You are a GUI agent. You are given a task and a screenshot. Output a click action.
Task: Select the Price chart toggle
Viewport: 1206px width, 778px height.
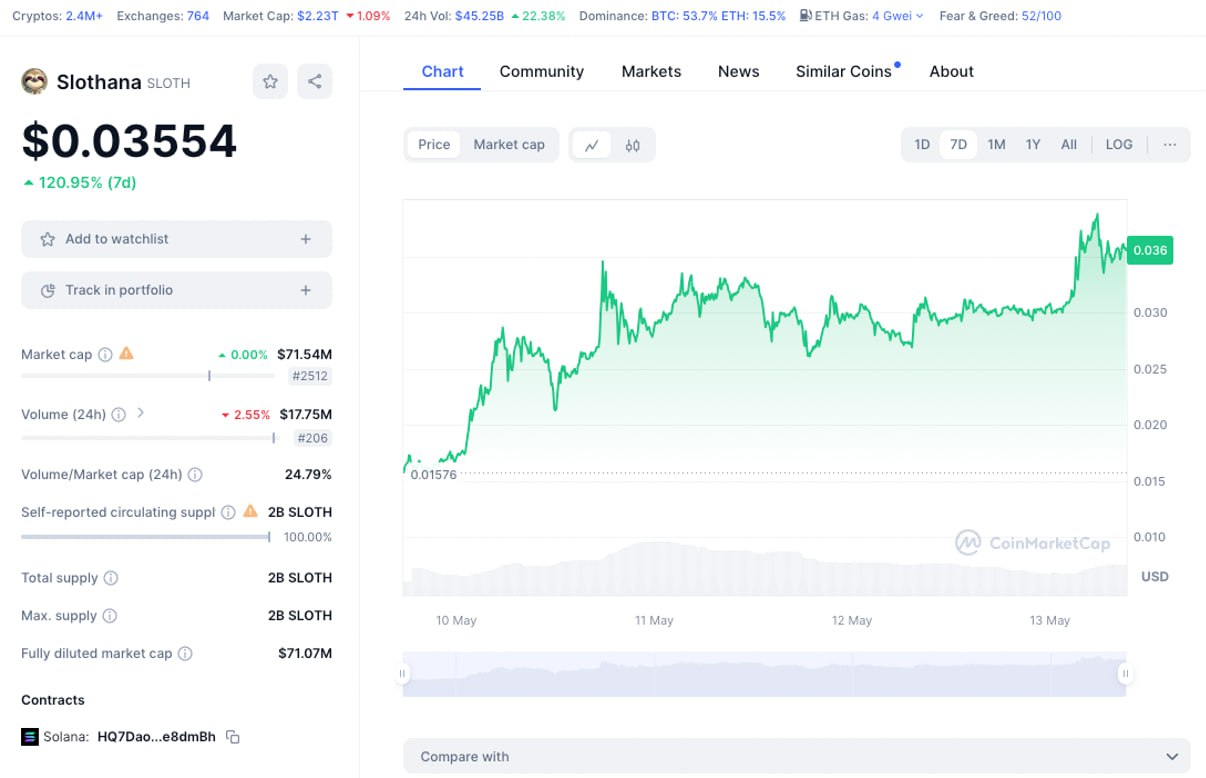point(434,145)
